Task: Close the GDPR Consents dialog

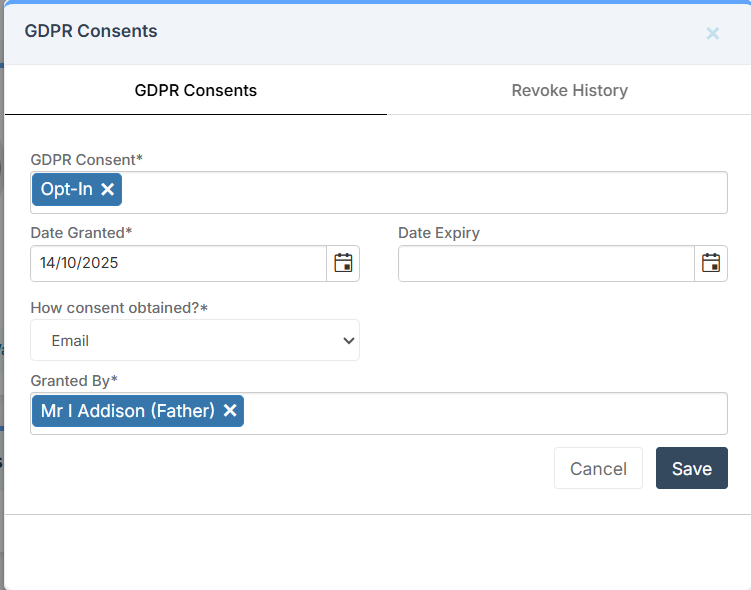Action: tap(713, 33)
